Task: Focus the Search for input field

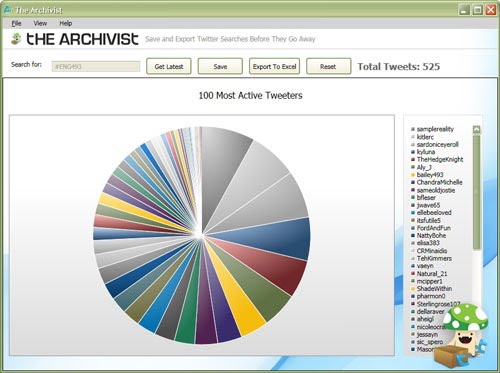Action: (x=96, y=66)
